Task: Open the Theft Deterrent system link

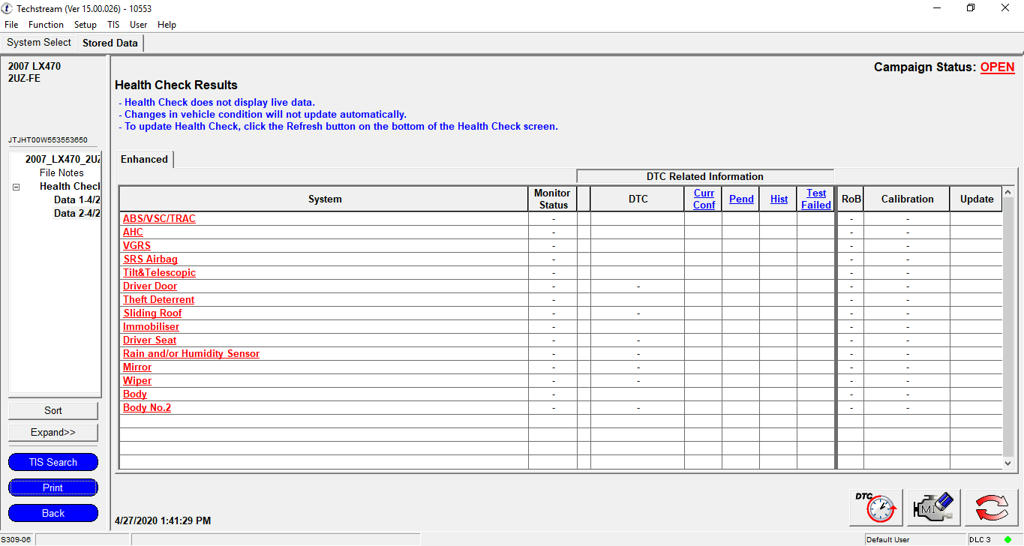Action: point(159,300)
